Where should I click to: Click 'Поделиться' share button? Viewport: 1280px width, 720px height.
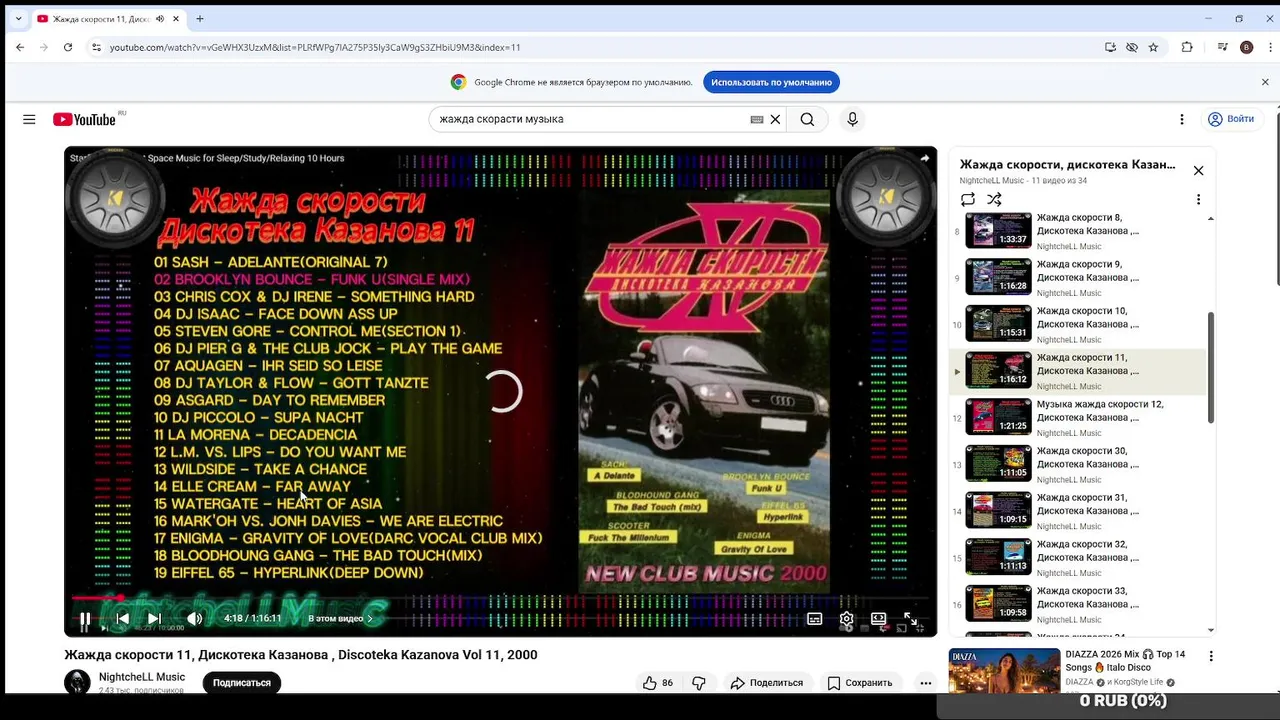(767, 683)
